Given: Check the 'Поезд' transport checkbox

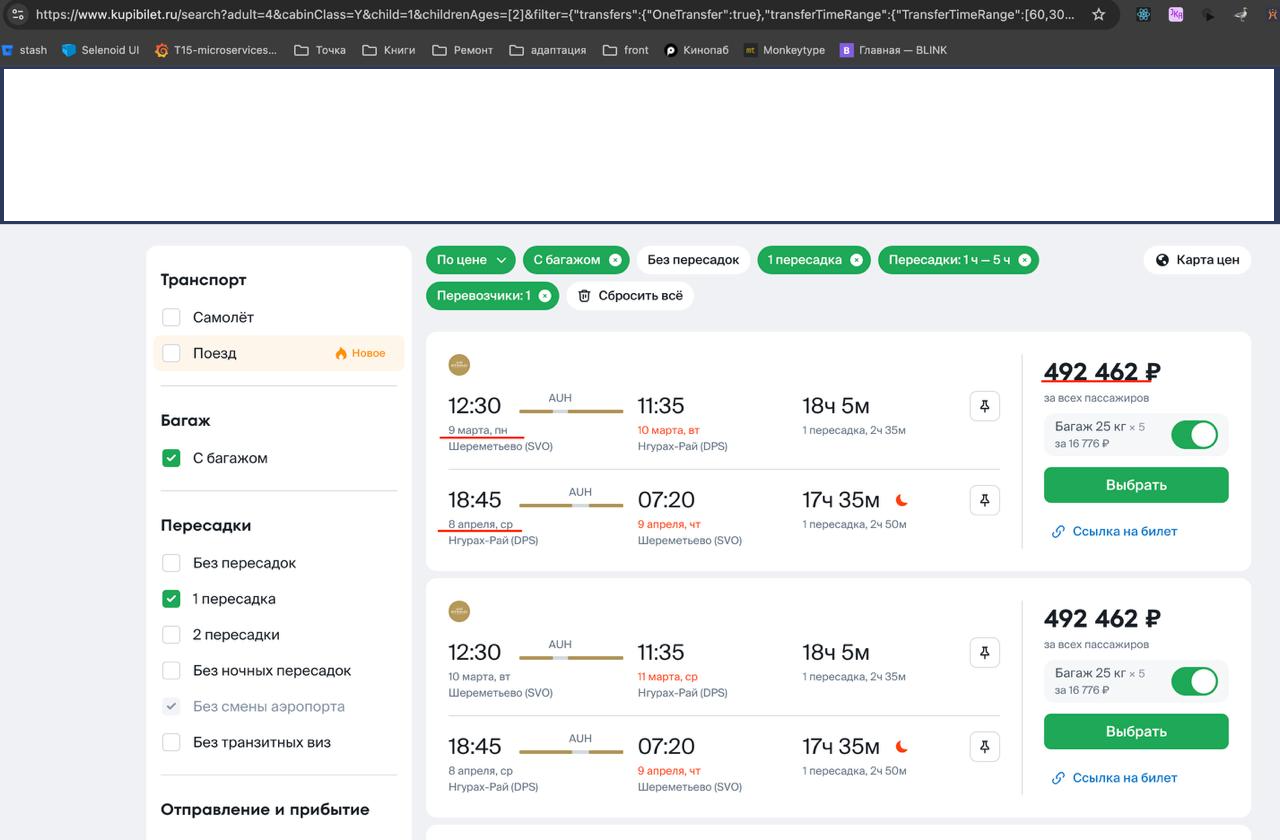Looking at the screenshot, I should coord(172,353).
